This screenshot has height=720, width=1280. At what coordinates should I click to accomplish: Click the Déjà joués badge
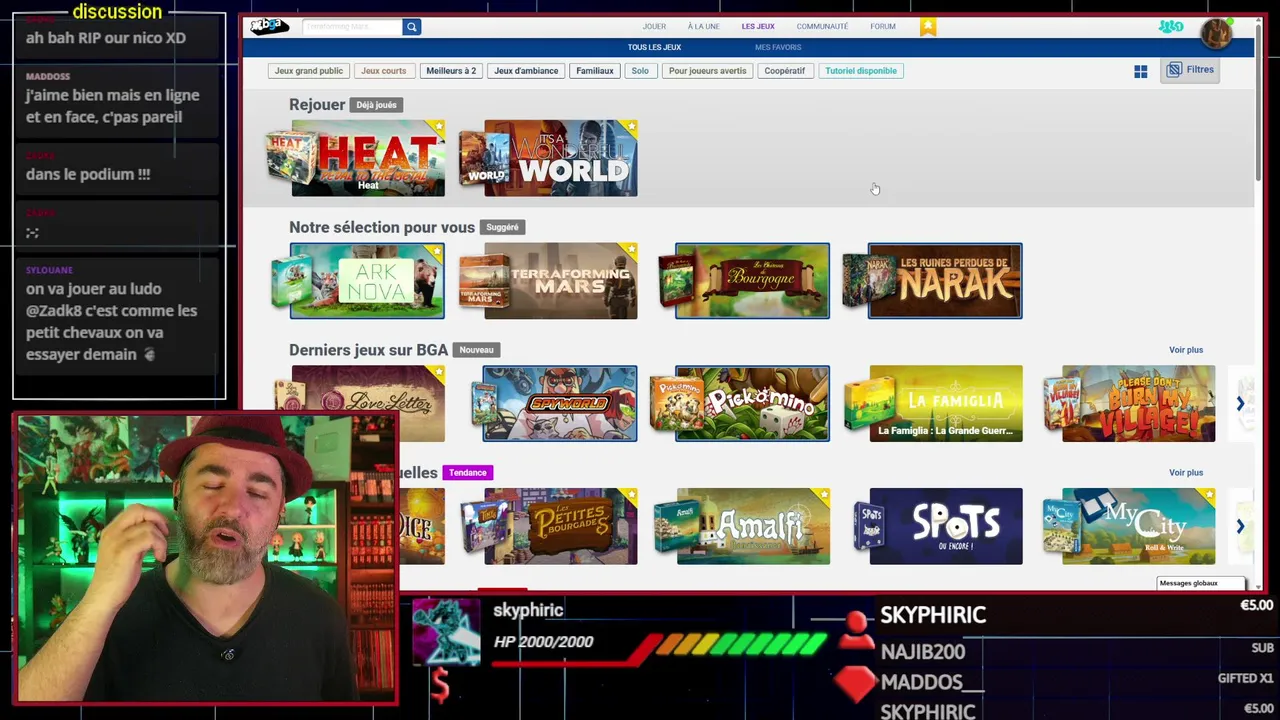(376, 105)
